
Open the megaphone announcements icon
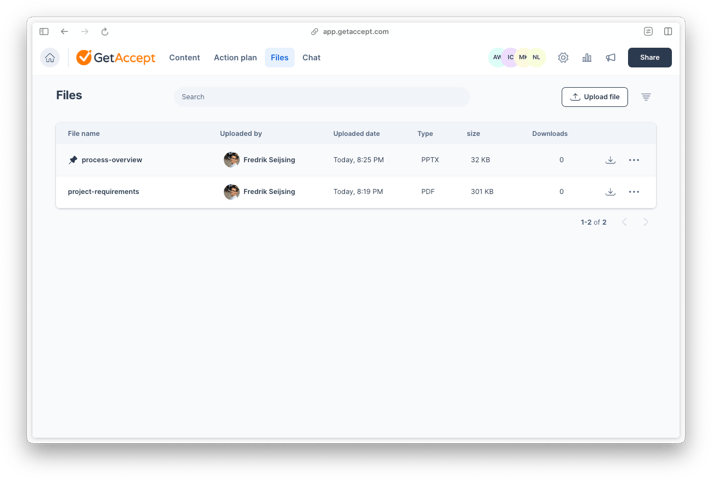tap(611, 58)
